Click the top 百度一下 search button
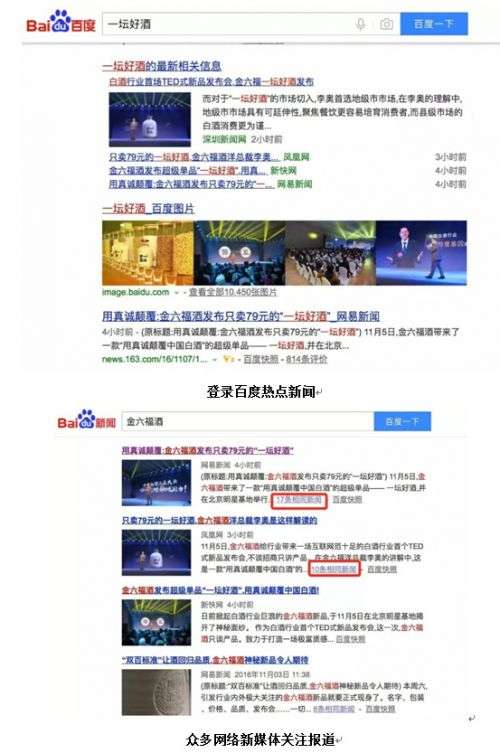The image size is (500, 753). pos(434,24)
